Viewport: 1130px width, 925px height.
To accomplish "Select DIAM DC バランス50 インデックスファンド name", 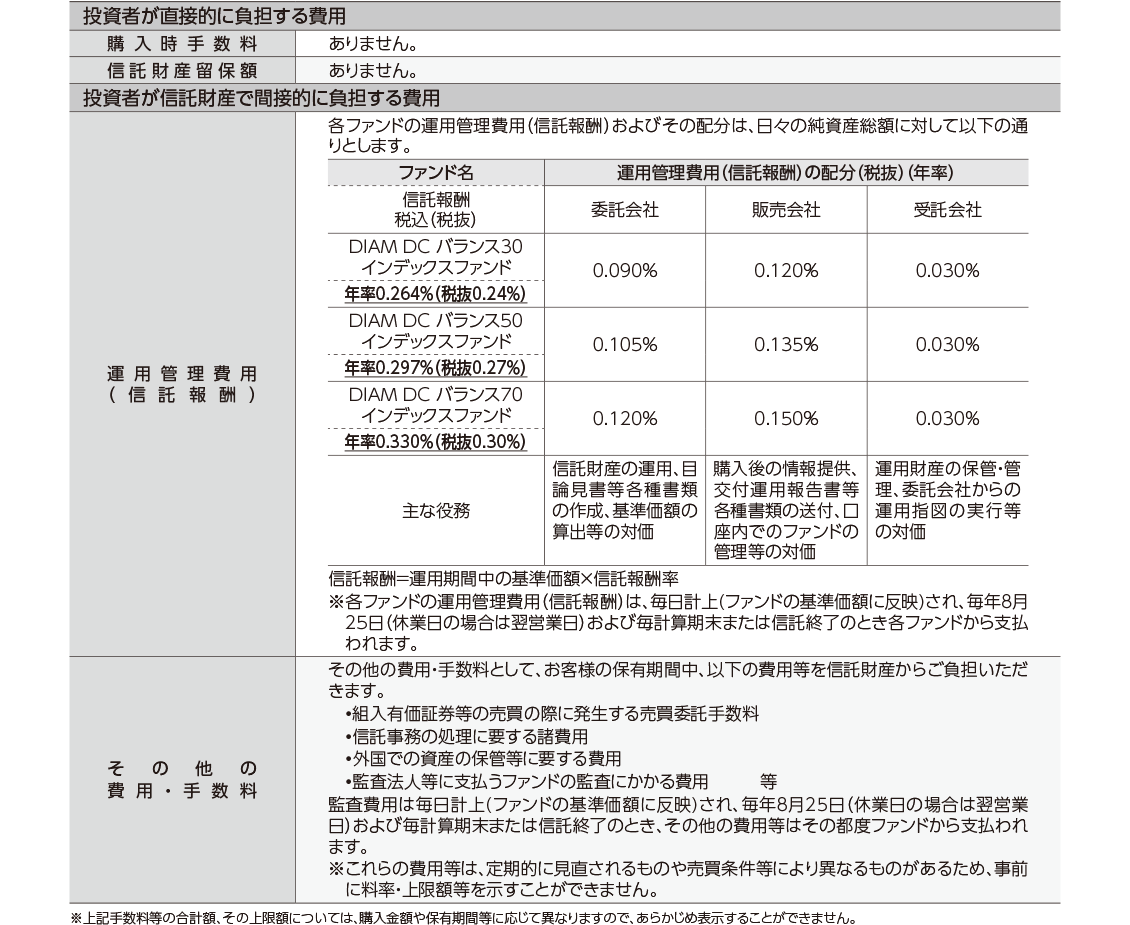I will 435,331.
